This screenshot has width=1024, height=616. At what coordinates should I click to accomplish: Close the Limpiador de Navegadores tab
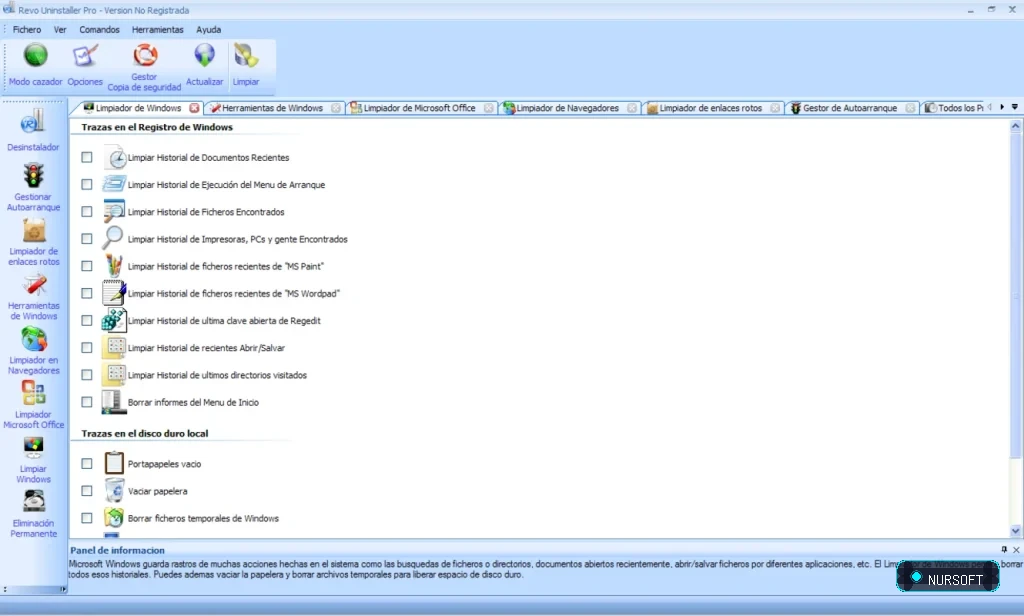(632, 108)
